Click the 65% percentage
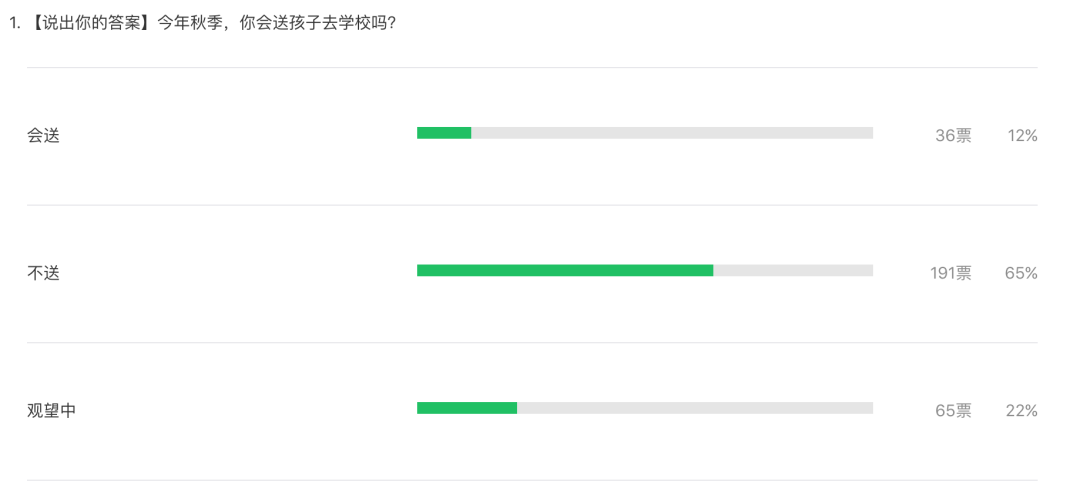The image size is (1080, 502). [1021, 273]
